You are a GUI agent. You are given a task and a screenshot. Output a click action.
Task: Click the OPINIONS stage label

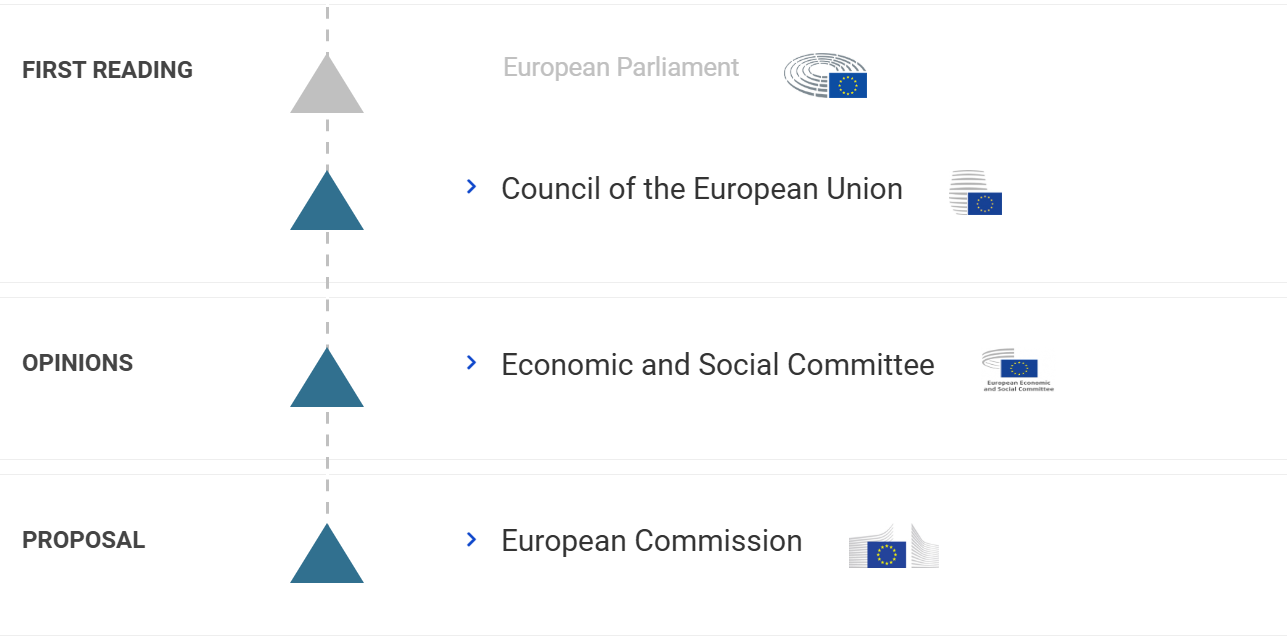pos(77,363)
